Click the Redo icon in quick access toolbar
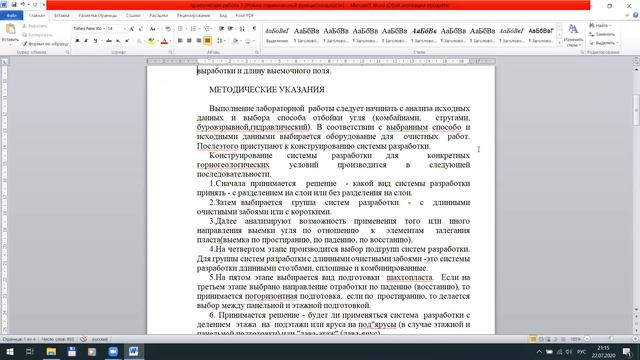 point(35,4)
